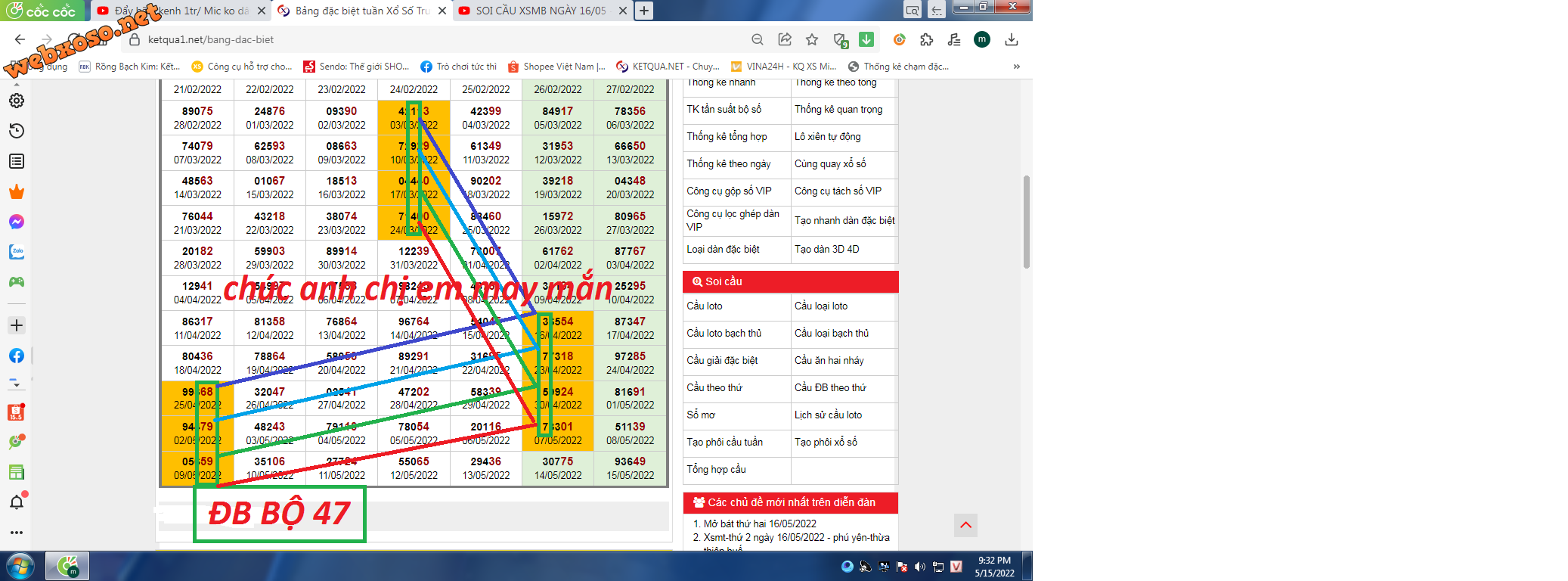Bookmark this page with the star icon
Viewport: 1568px width, 581px height.
coord(812,39)
